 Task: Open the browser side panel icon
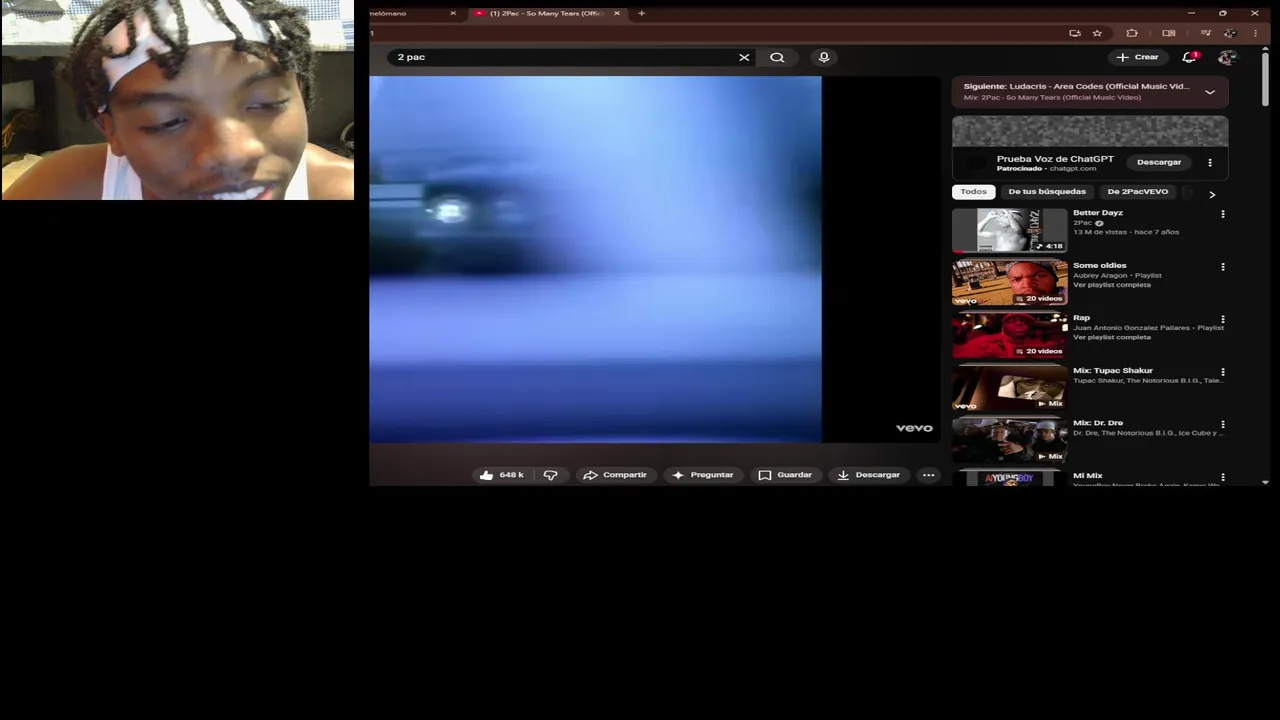click(1168, 33)
